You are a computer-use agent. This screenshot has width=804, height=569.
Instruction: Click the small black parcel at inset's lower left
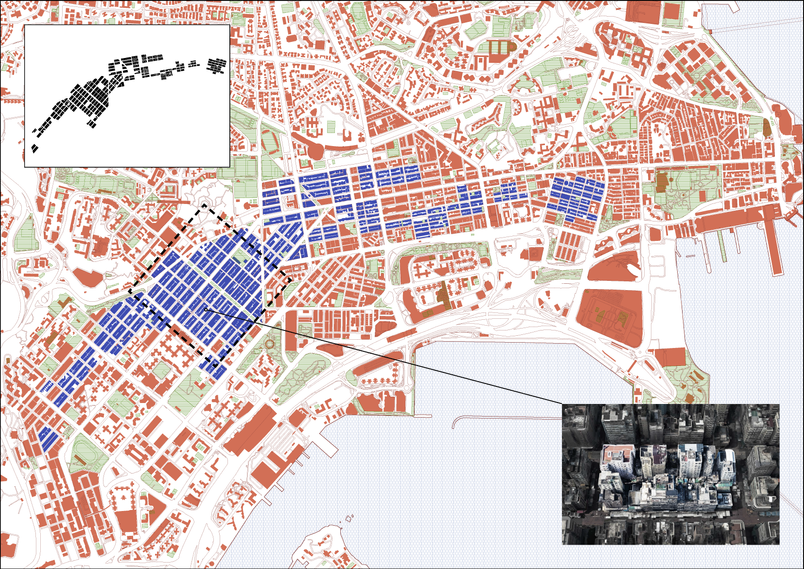pyautogui.click(x=34, y=148)
